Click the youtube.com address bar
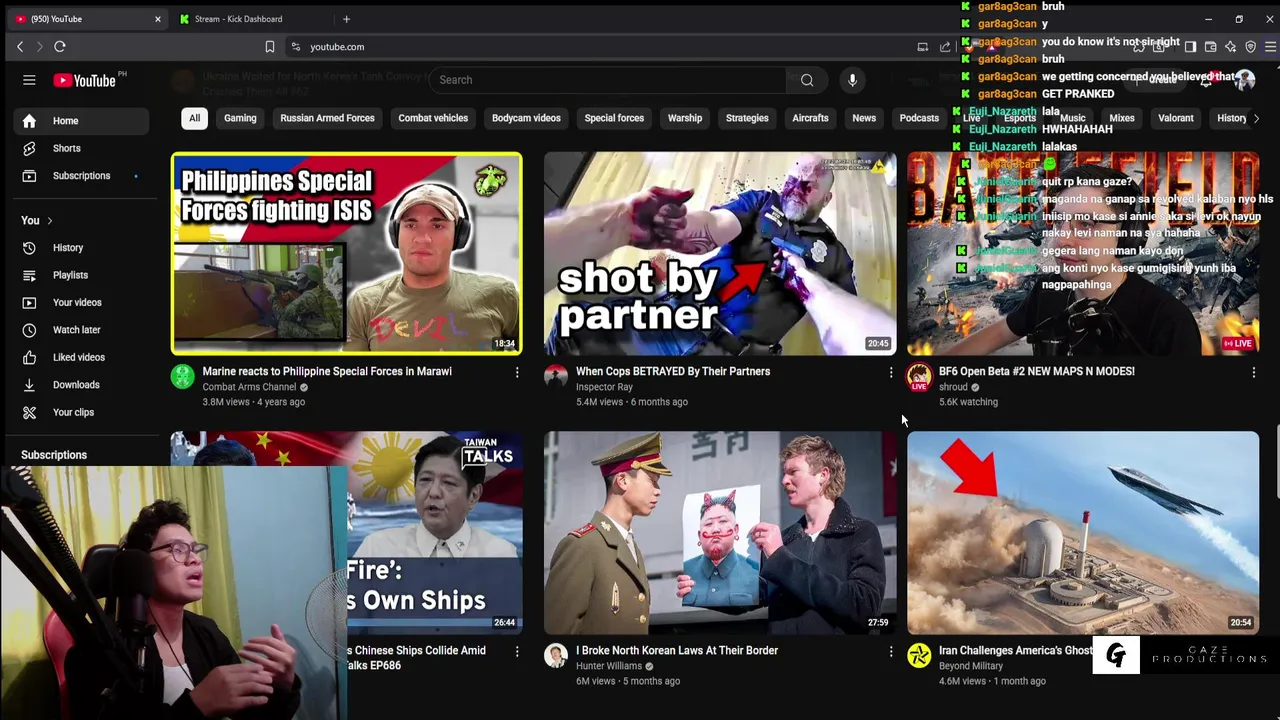 600,47
